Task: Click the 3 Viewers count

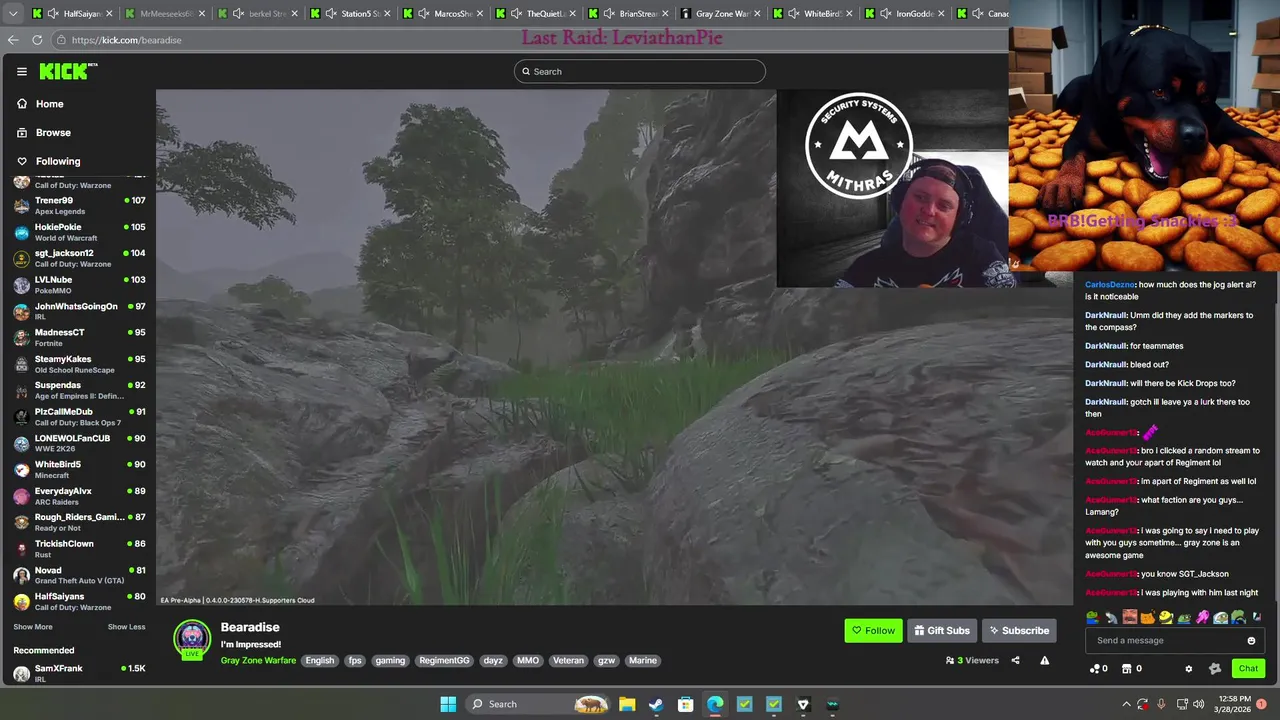Action: 972,660
